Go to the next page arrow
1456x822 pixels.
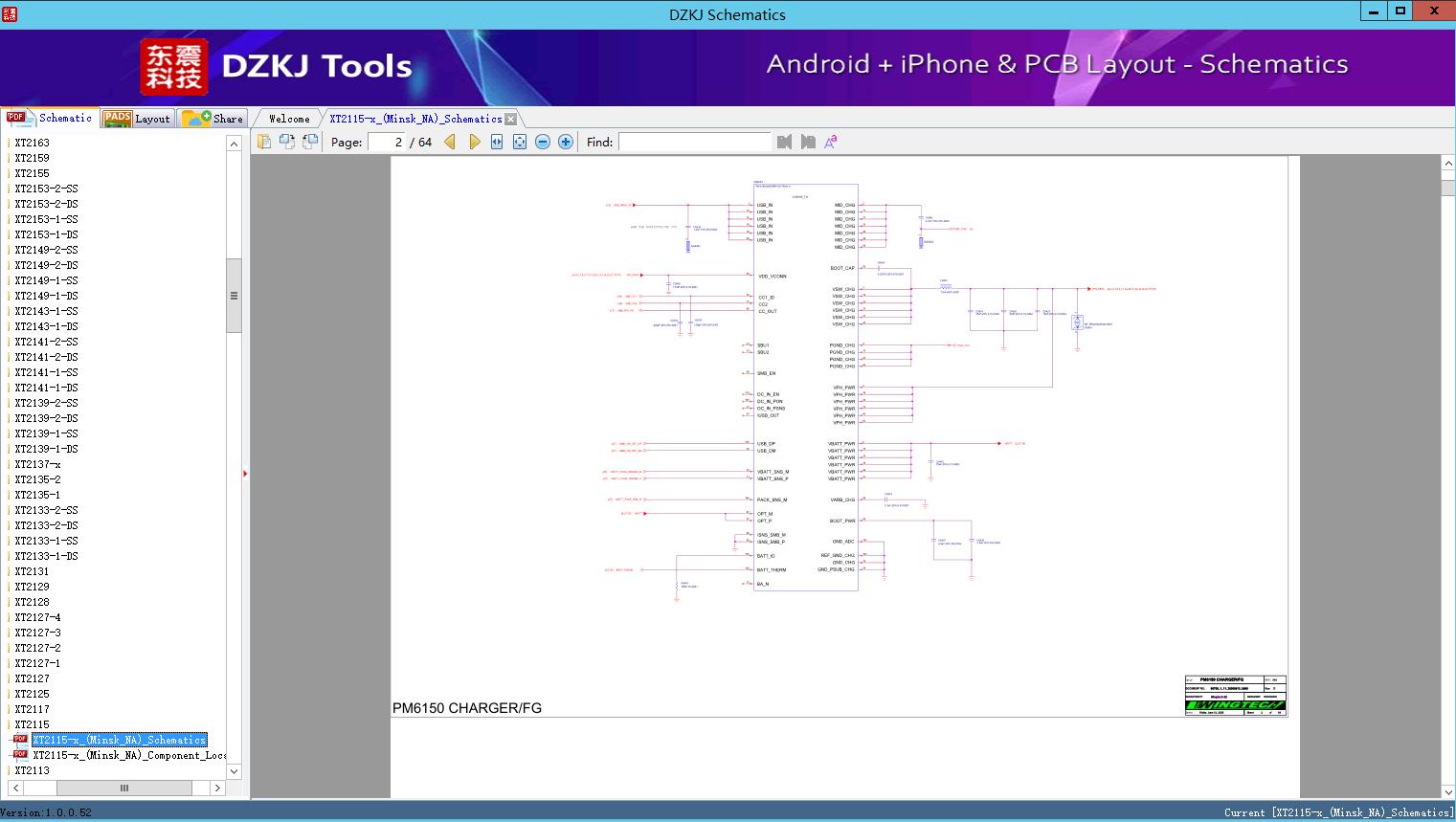[474, 142]
